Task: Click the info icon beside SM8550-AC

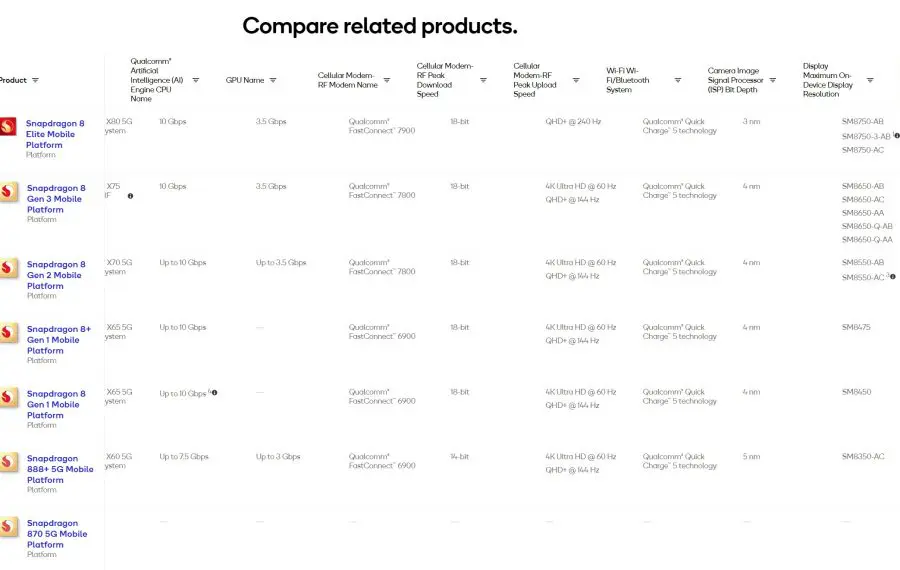Action: [x=893, y=277]
